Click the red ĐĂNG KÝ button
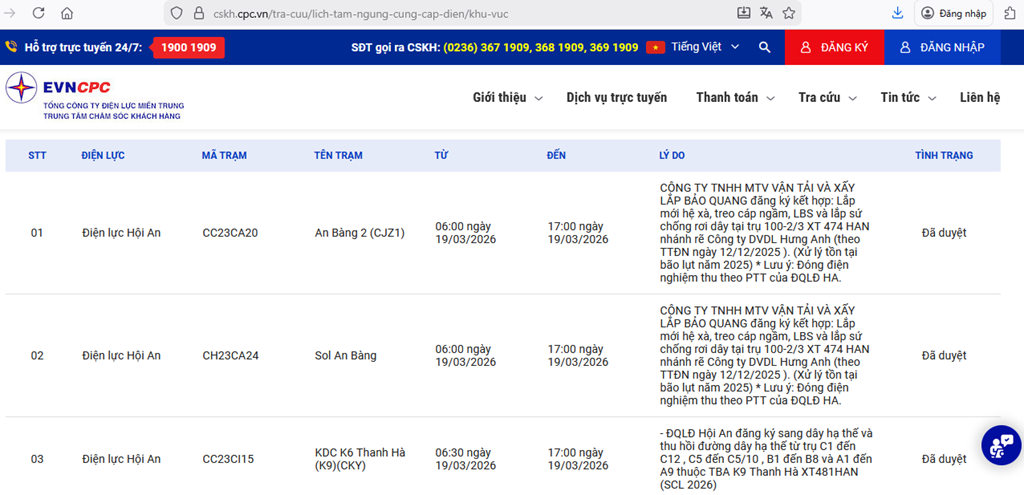 coord(834,47)
